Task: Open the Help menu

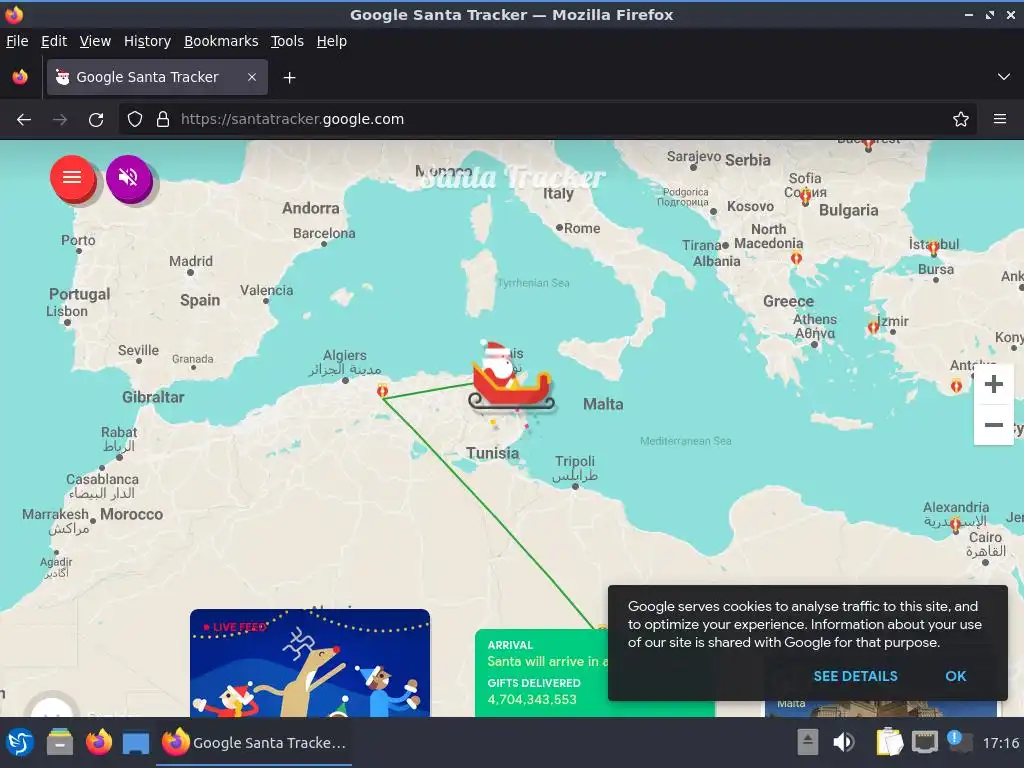Action: 332,41
